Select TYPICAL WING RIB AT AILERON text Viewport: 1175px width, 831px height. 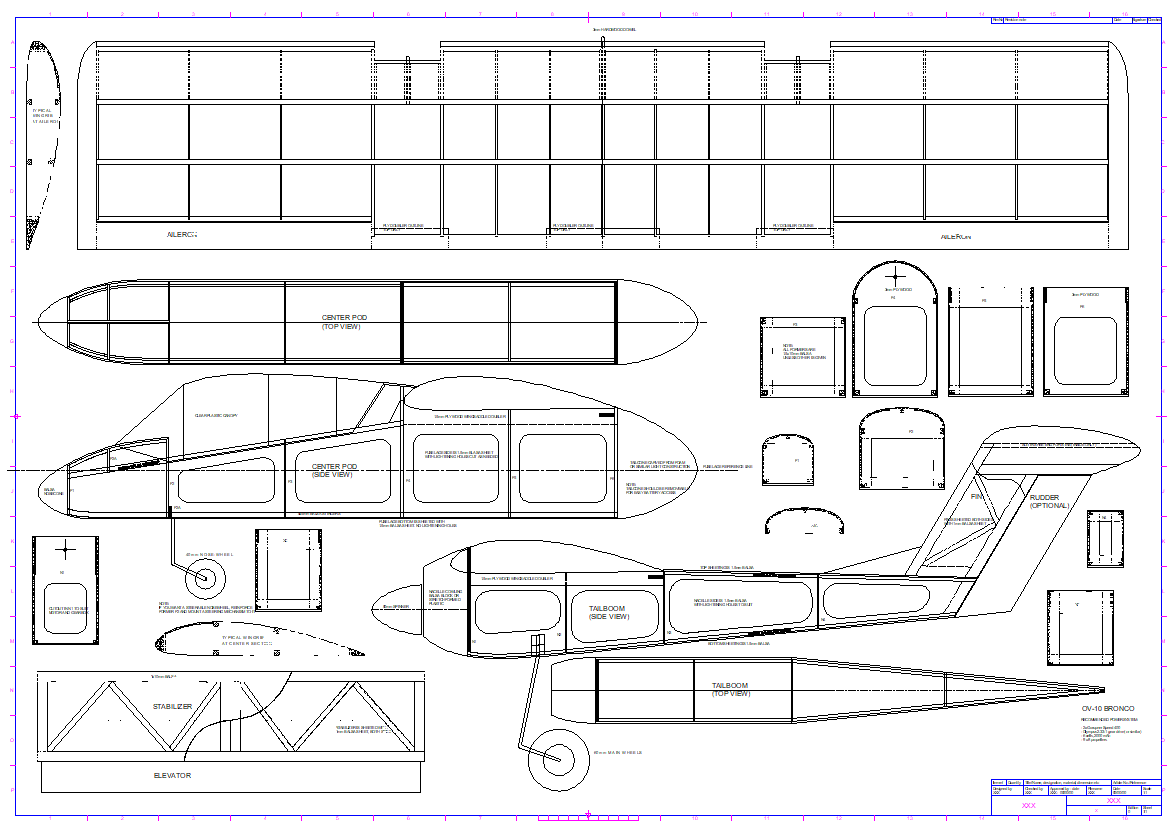(45, 115)
